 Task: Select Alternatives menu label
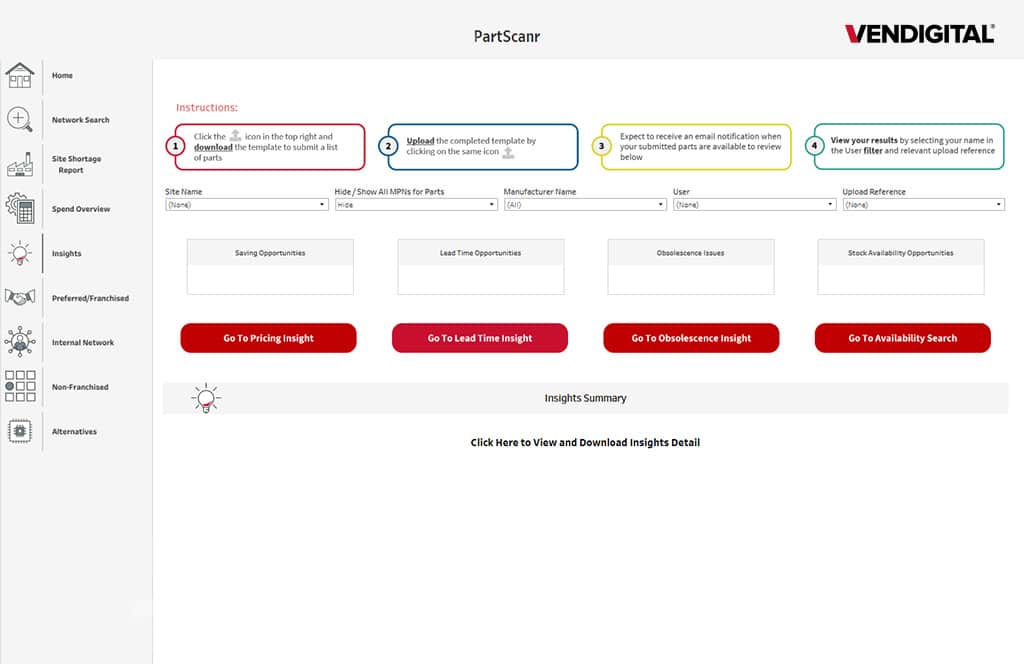pyautogui.click(x=74, y=432)
